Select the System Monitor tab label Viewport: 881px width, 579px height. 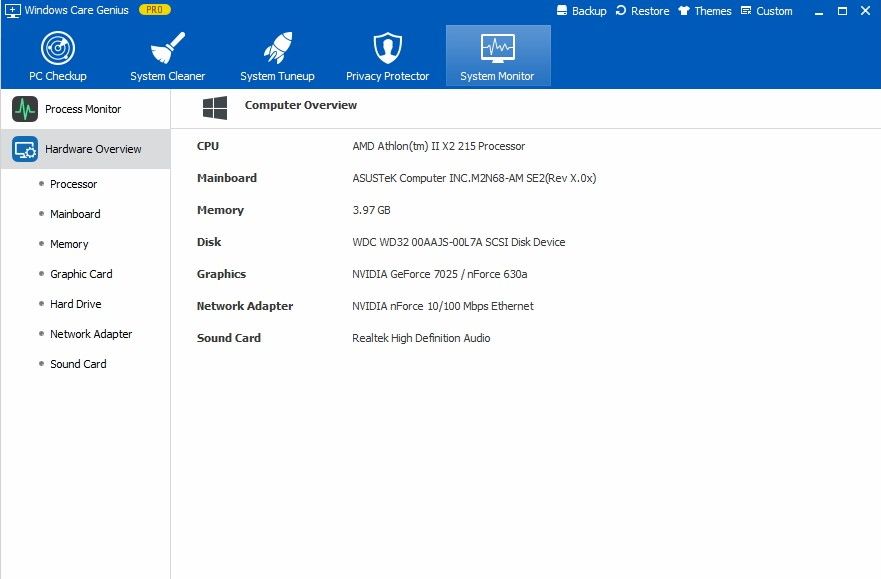pos(497,76)
